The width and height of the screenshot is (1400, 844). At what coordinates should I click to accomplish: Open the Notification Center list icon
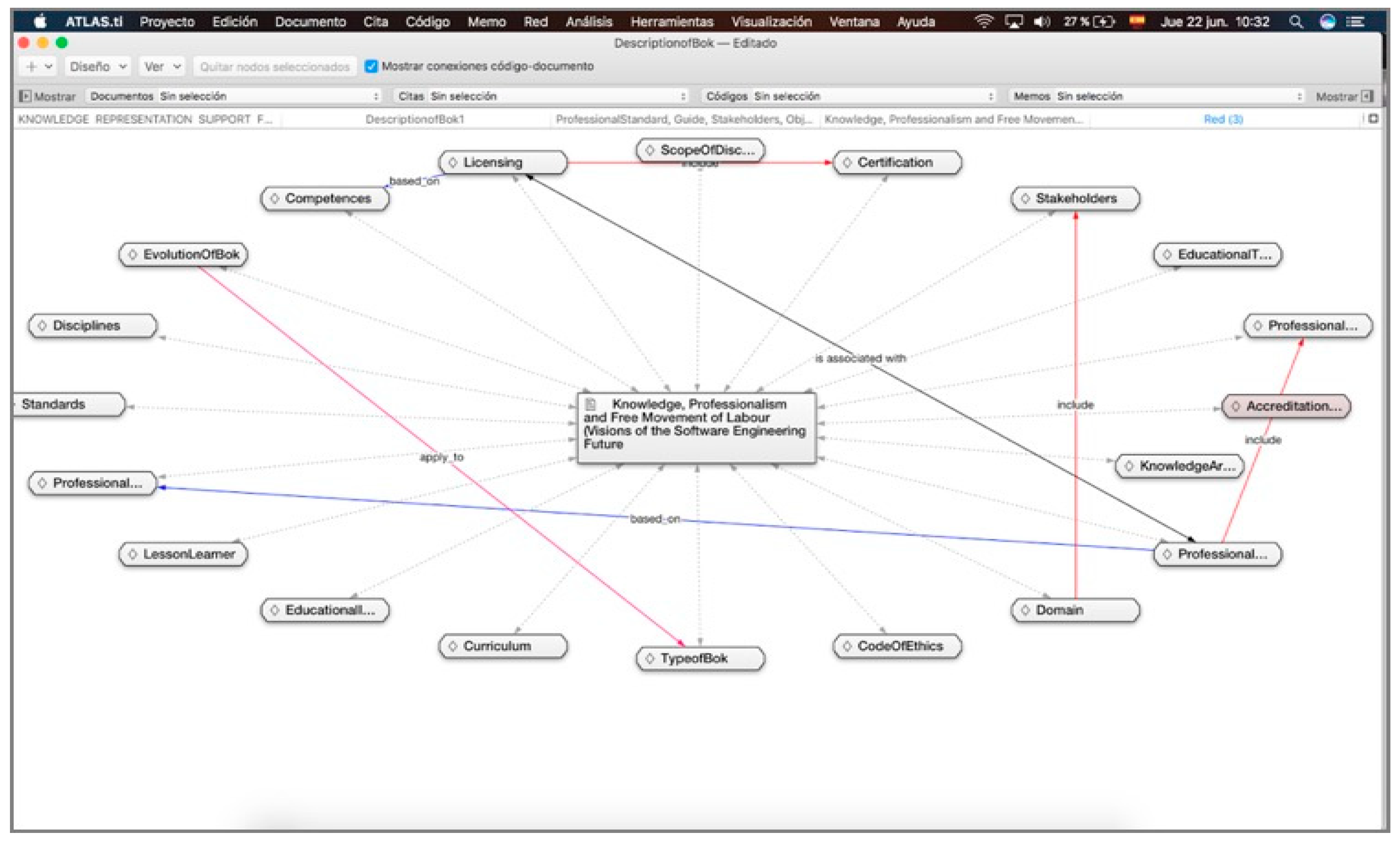point(1356,21)
